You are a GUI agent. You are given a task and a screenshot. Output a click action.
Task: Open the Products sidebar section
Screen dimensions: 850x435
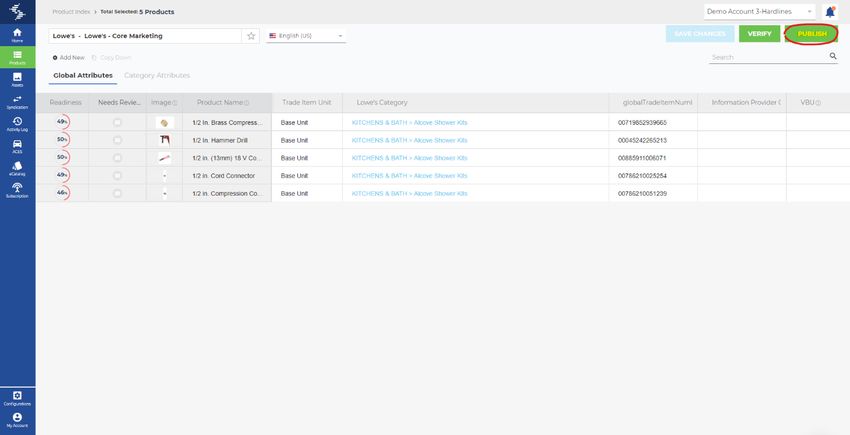click(x=17, y=57)
